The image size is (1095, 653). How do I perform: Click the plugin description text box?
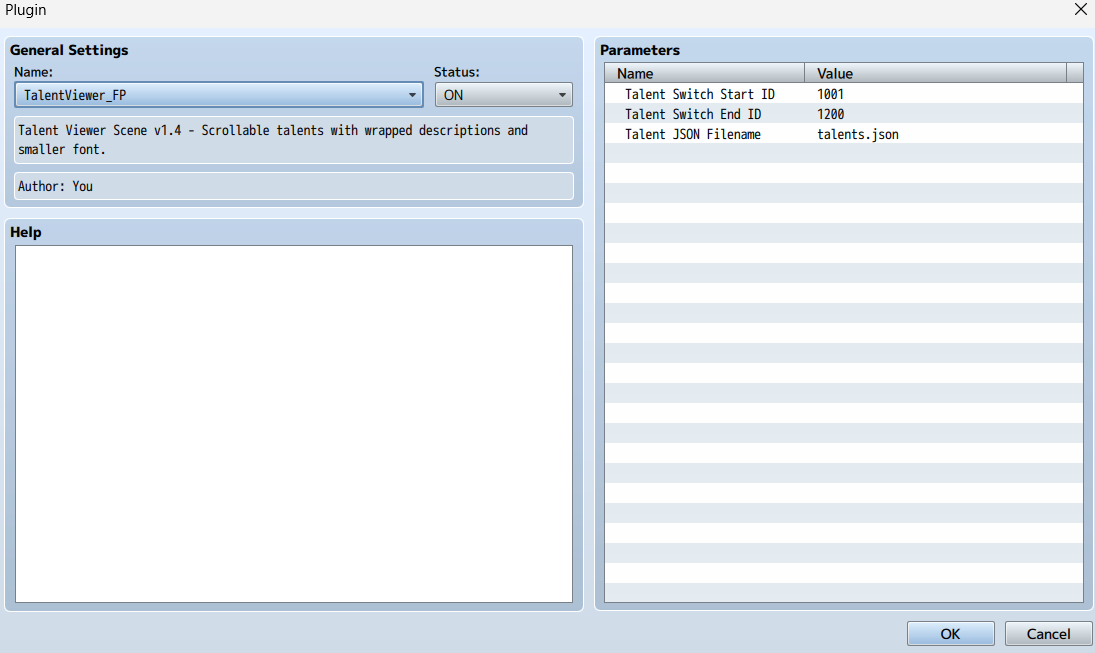click(x=293, y=140)
